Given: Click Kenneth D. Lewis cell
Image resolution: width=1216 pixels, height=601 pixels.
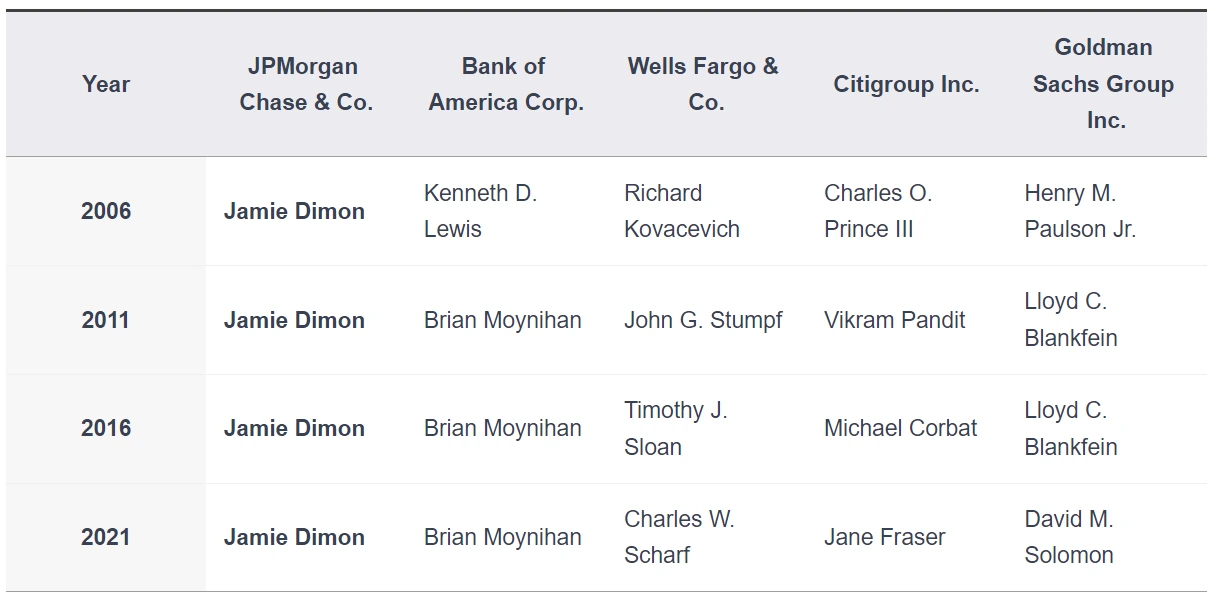Looking at the screenshot, I should tap(480, 211).
